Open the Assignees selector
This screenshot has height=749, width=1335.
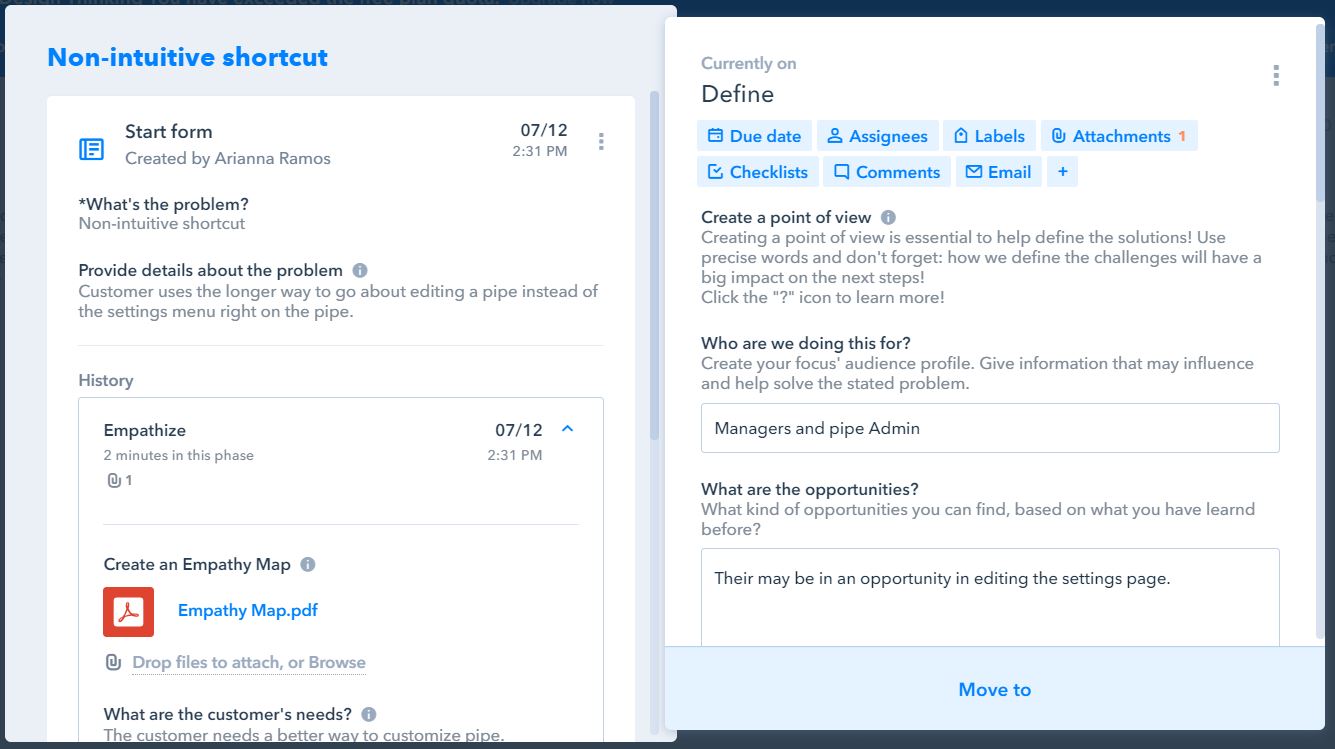click(x=877, y=136)
